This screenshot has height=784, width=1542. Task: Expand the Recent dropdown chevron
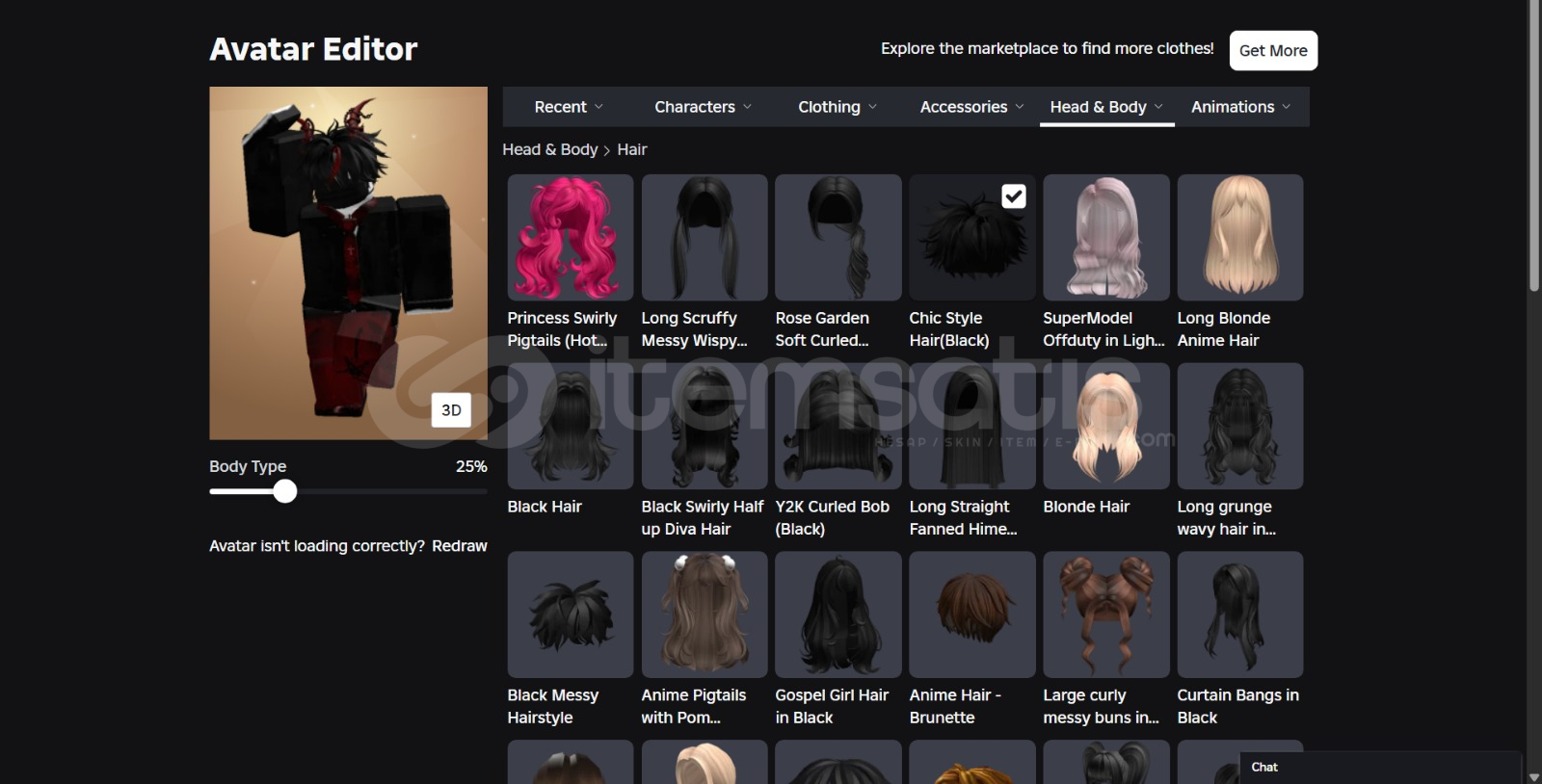(598, 107)
